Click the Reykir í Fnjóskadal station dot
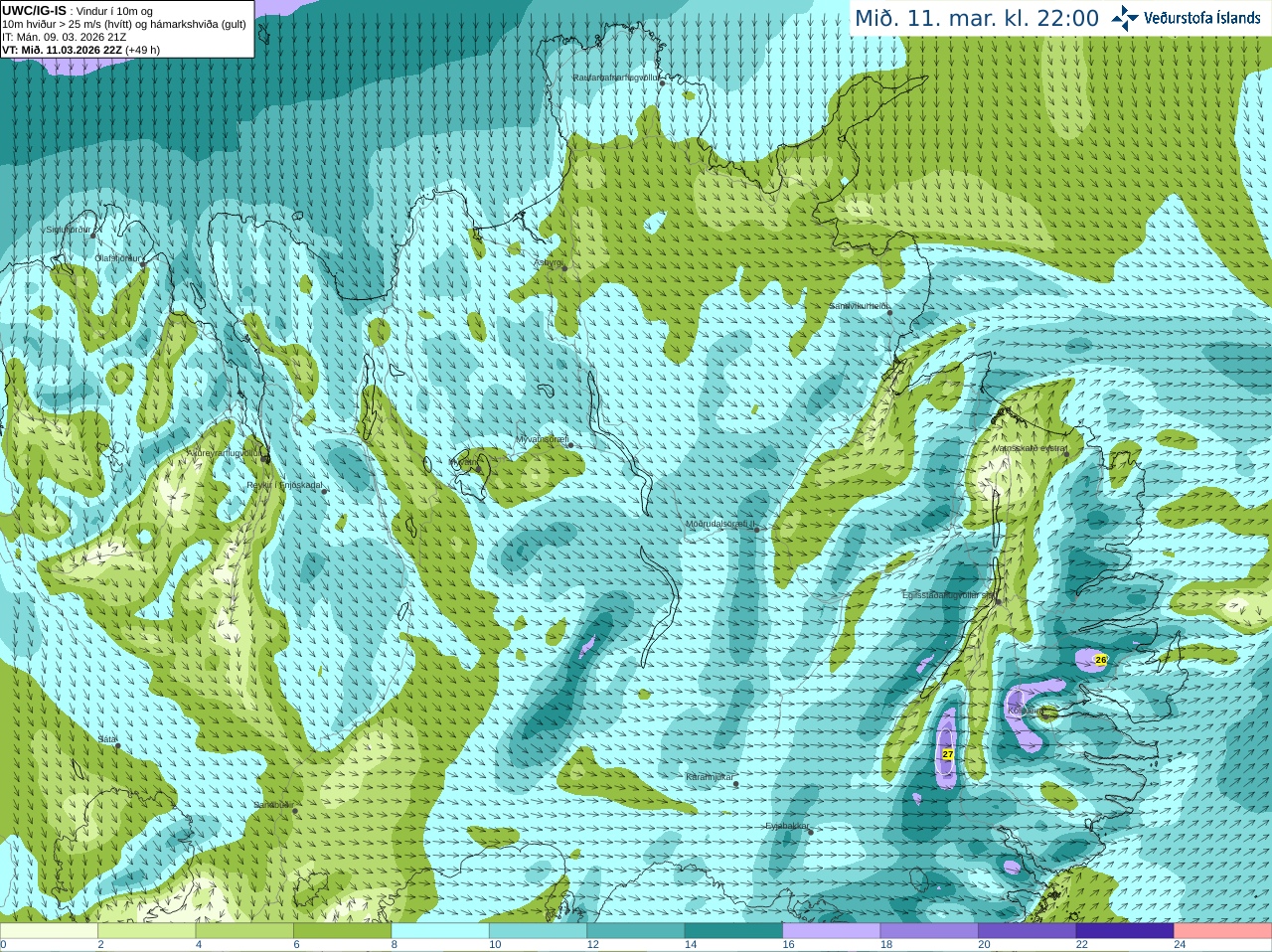The height and width of the screenshot is (952, 1272). coord(324,491)
